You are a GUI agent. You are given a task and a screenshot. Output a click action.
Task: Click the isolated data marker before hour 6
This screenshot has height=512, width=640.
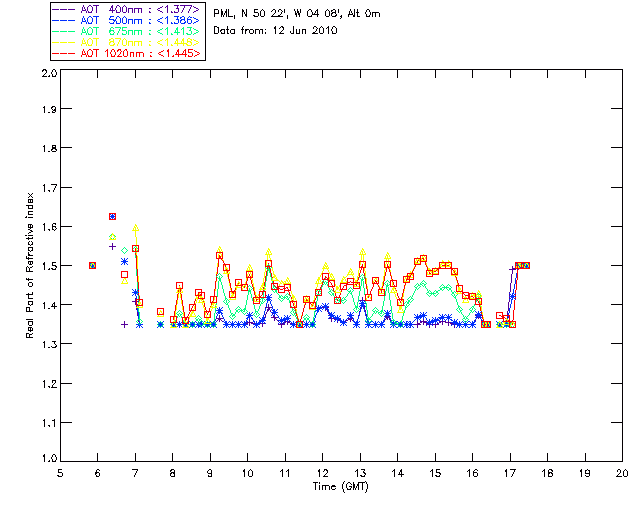pyautogui.click(x=93, y=265)
